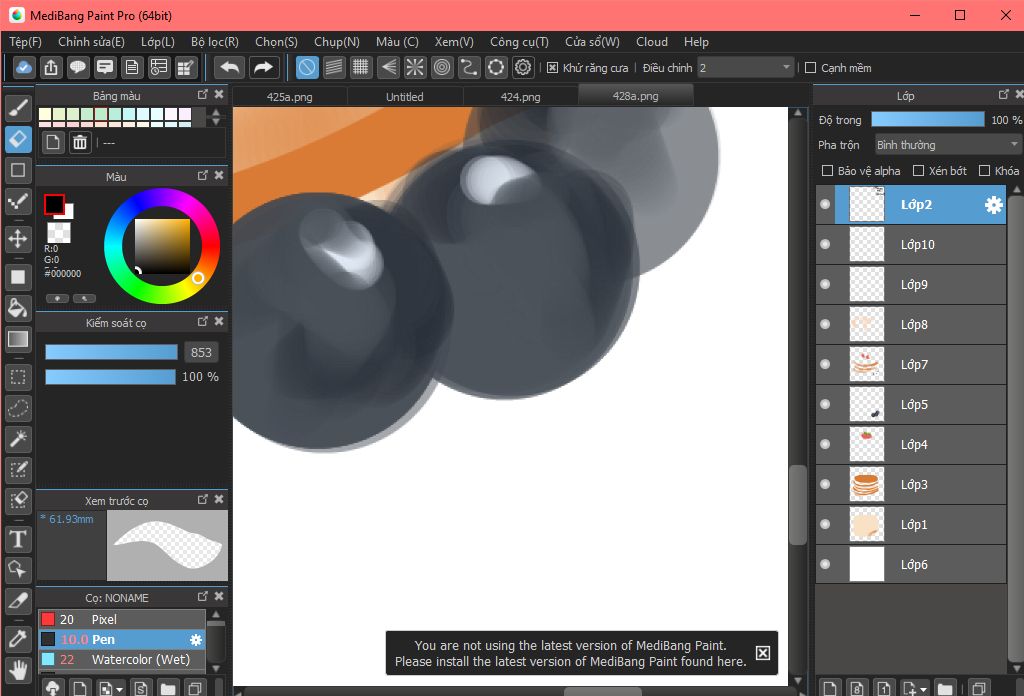Undock the Lớp layers panel
1024x696 pixels.
click(x=1004, y=95)
